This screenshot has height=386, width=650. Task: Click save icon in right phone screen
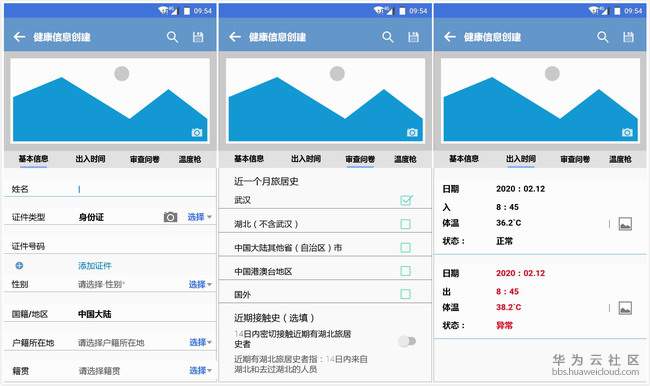pyautogui.click(x=628, y=37)
